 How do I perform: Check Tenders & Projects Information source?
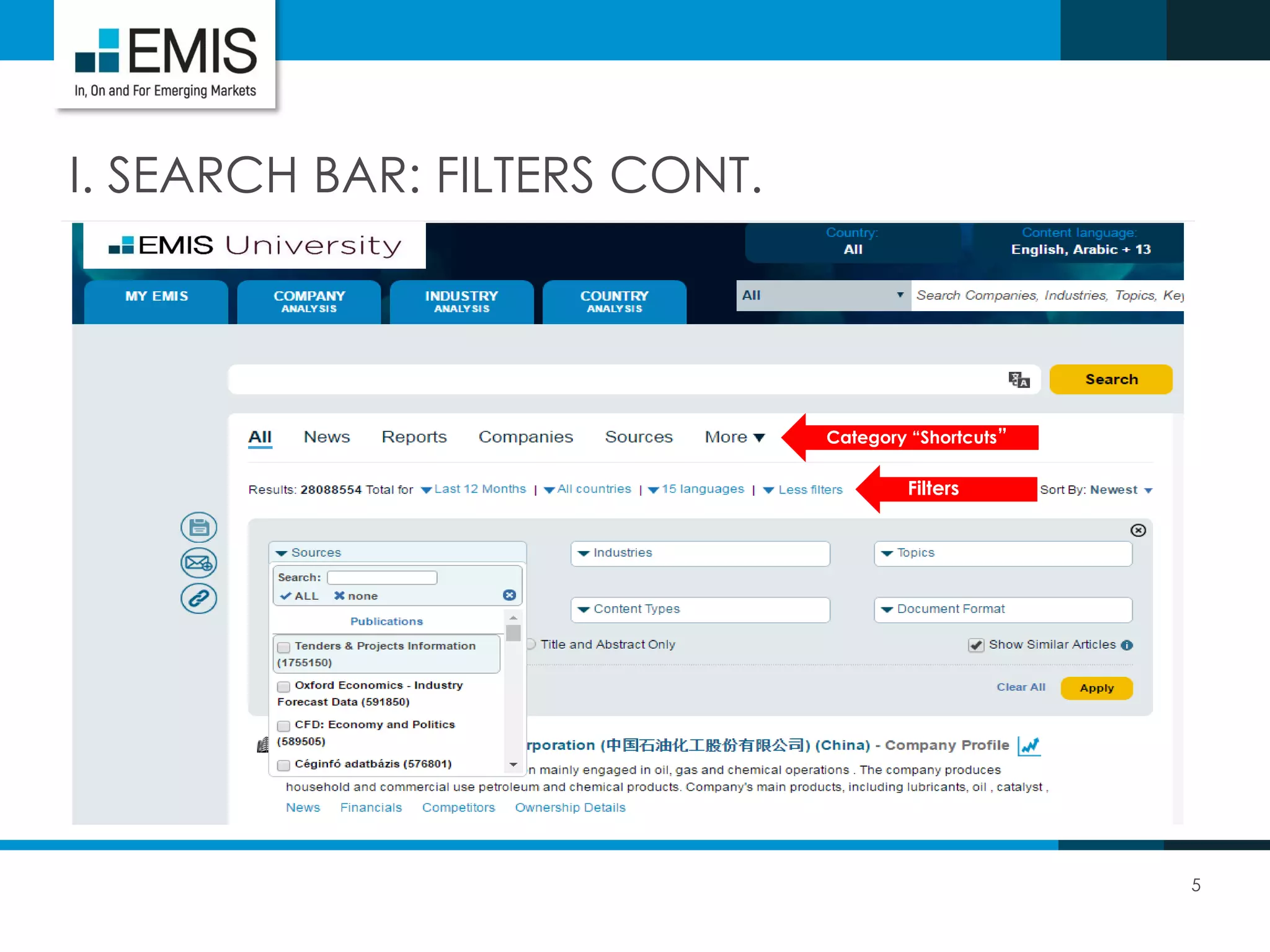tap(283, 647)
